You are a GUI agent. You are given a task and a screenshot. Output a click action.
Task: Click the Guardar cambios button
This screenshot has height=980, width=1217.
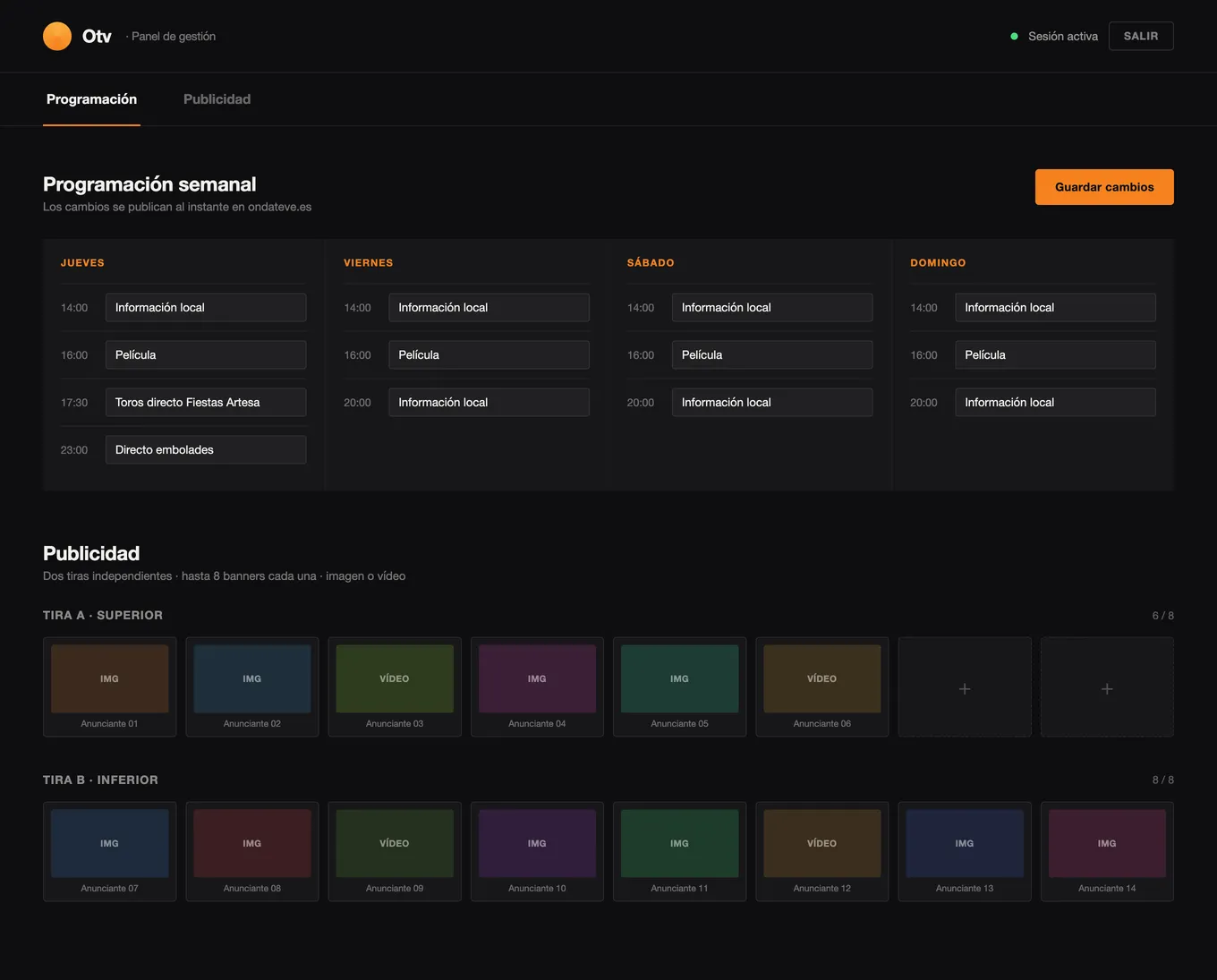coord(1104,187)
